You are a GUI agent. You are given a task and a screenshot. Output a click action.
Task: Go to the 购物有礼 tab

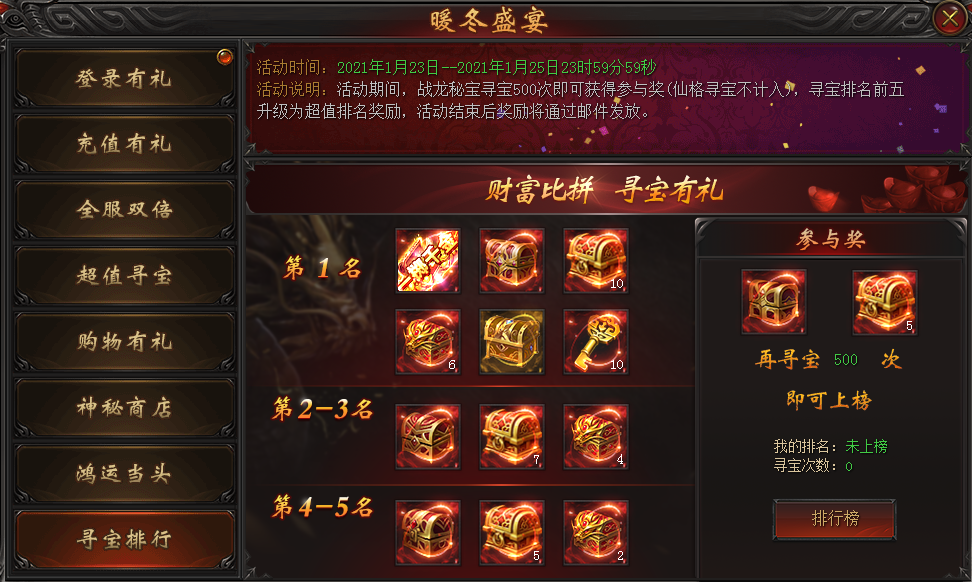(125, 342)
